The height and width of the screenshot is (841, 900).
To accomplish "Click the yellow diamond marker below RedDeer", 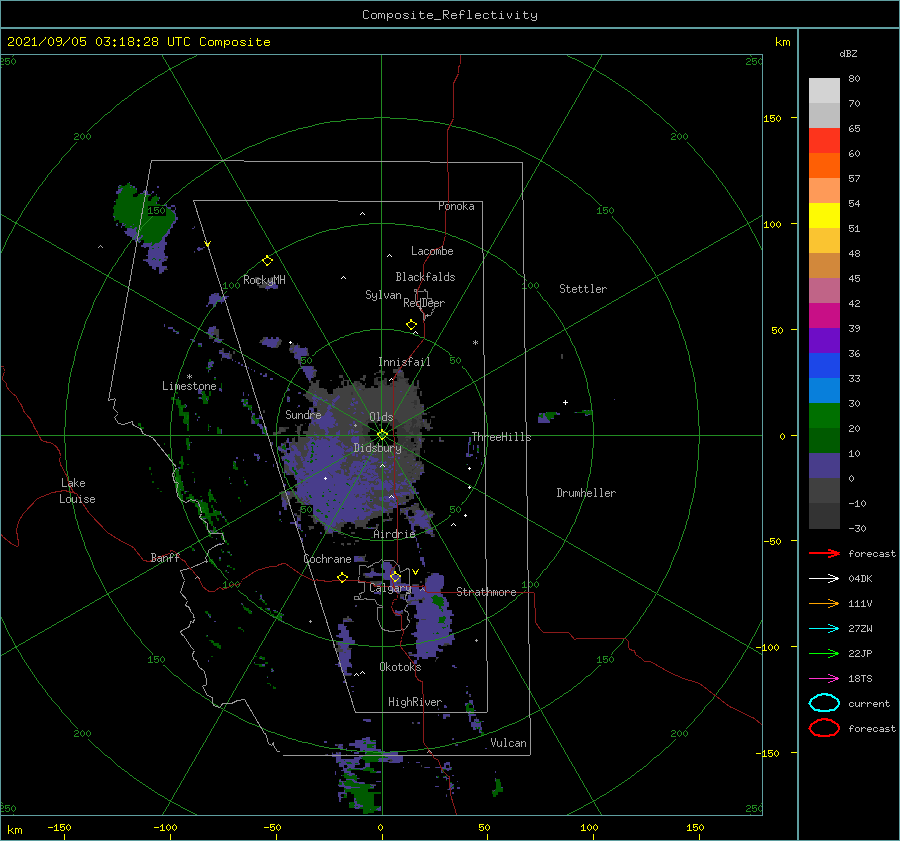I will click(x=411, y=325).
